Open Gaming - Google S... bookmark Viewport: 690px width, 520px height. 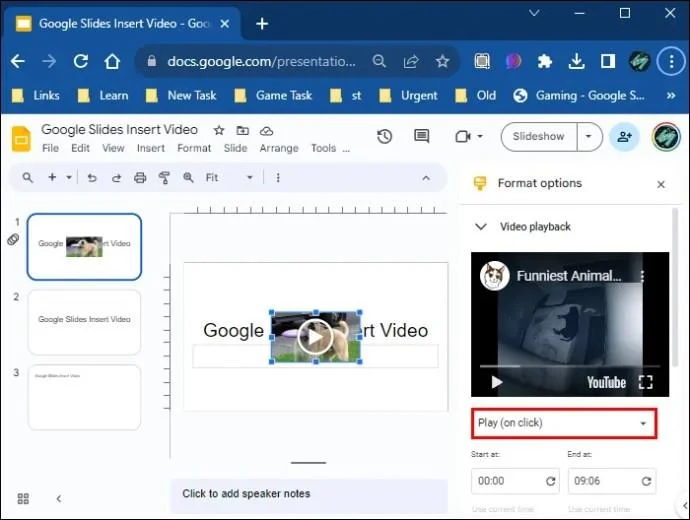coord(579,95)
